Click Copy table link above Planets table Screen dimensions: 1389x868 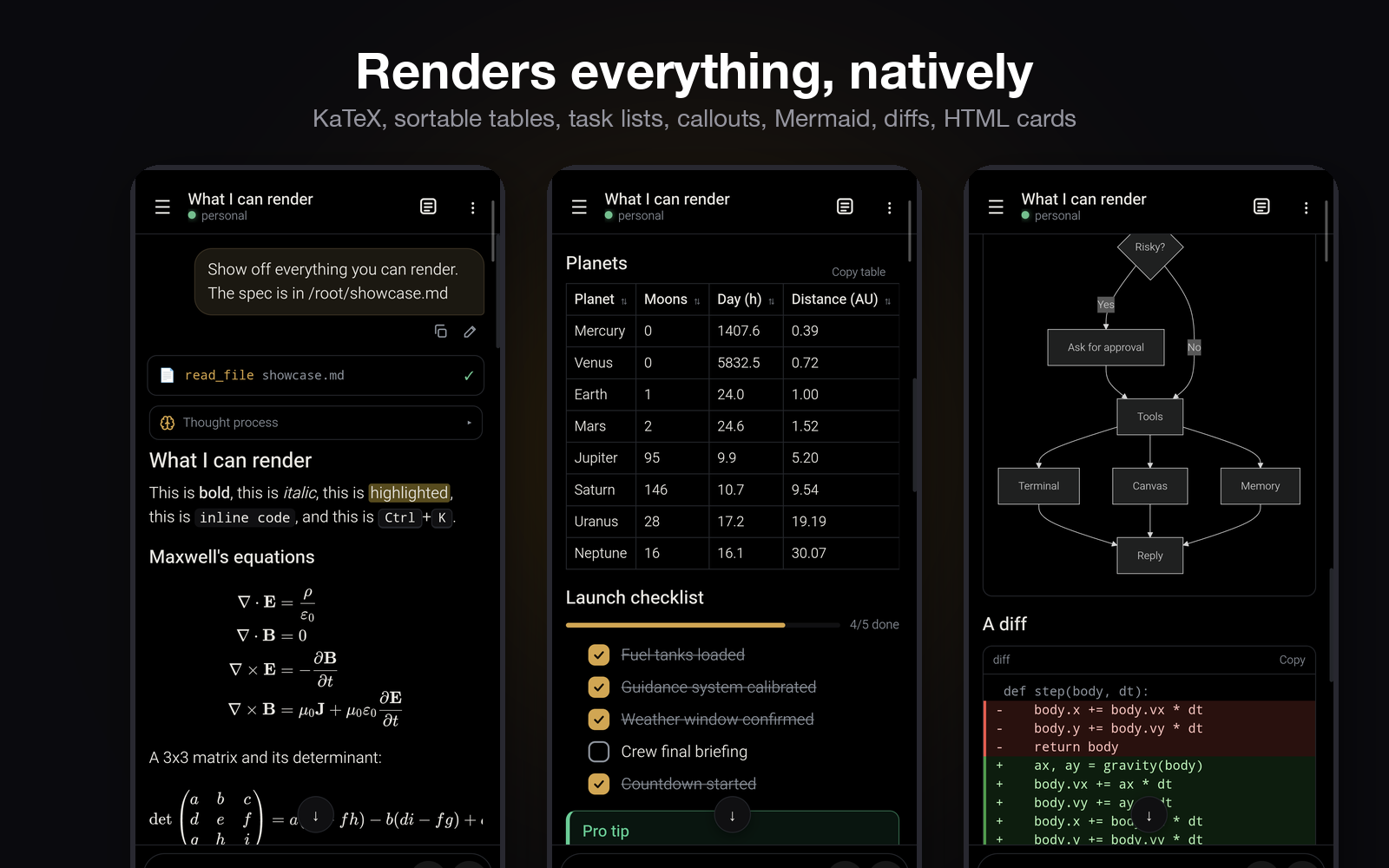(859, 272)
